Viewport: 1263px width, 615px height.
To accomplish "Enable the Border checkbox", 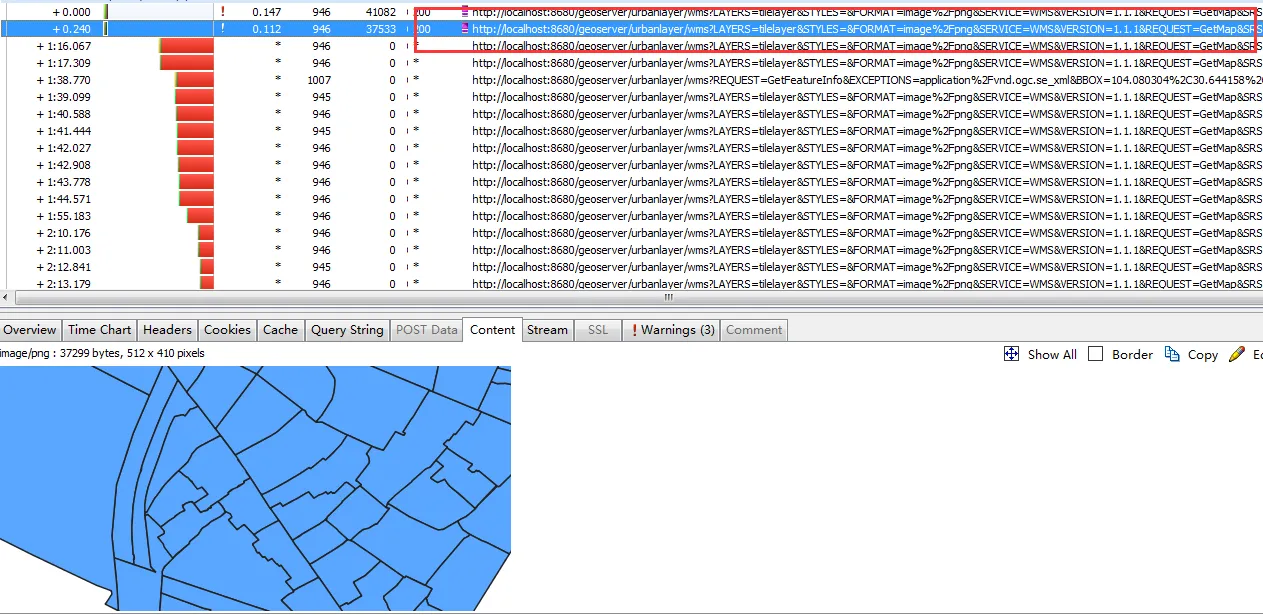I will [1096, 354].
